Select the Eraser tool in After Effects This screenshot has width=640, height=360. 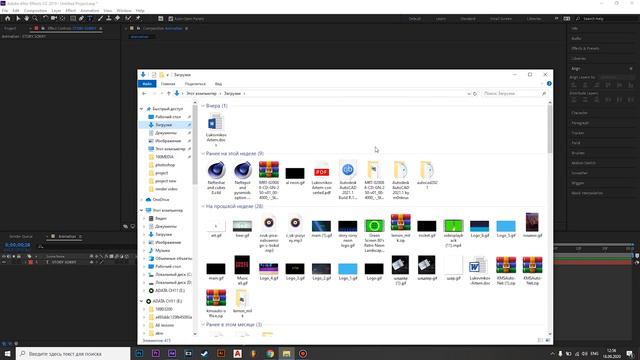pyautogui.click(x=117, y=18)
